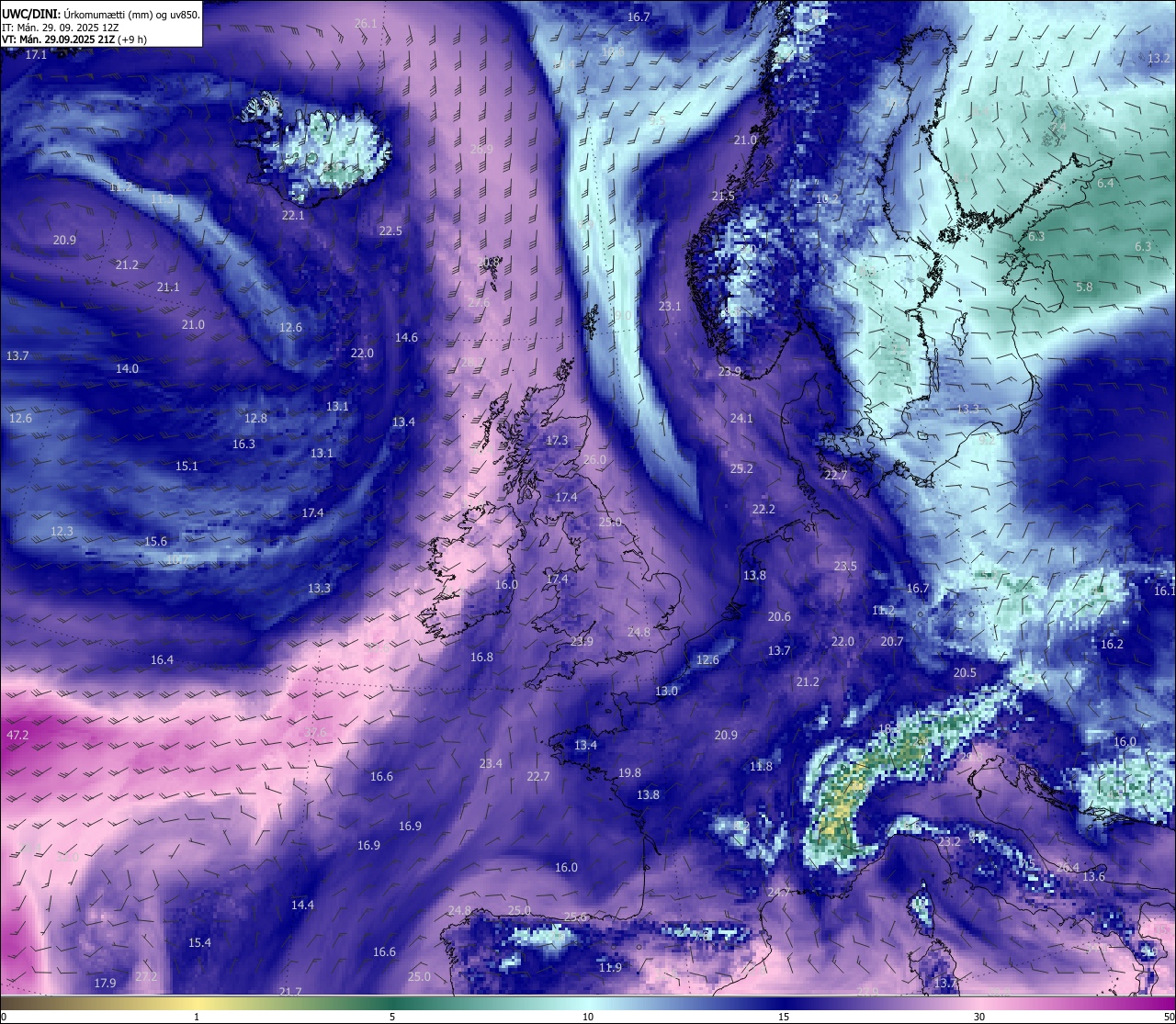Click the 20.5 map value
1176x1024 pixels.
coord(965,672)
